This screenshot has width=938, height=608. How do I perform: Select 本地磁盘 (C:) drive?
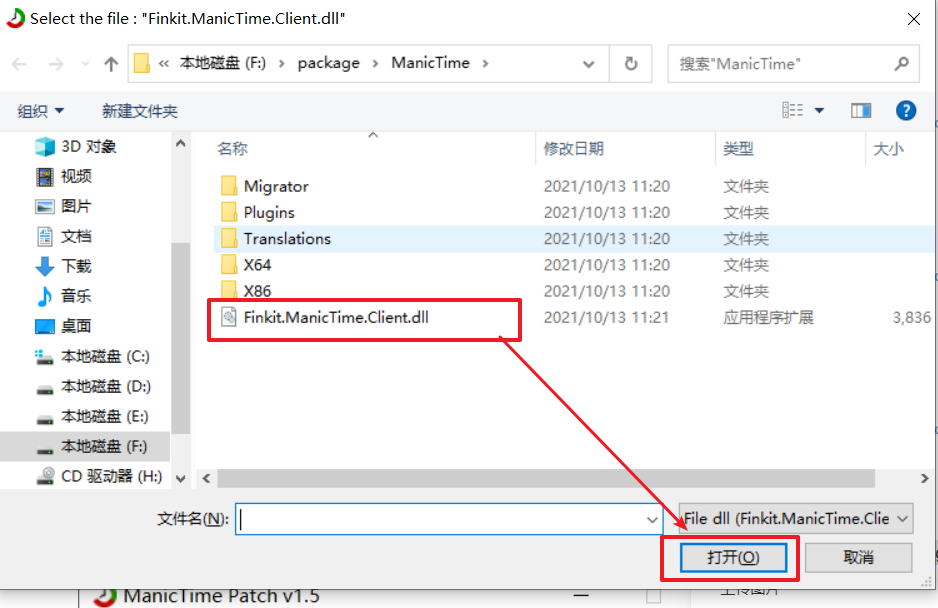[x=92, y=357]
